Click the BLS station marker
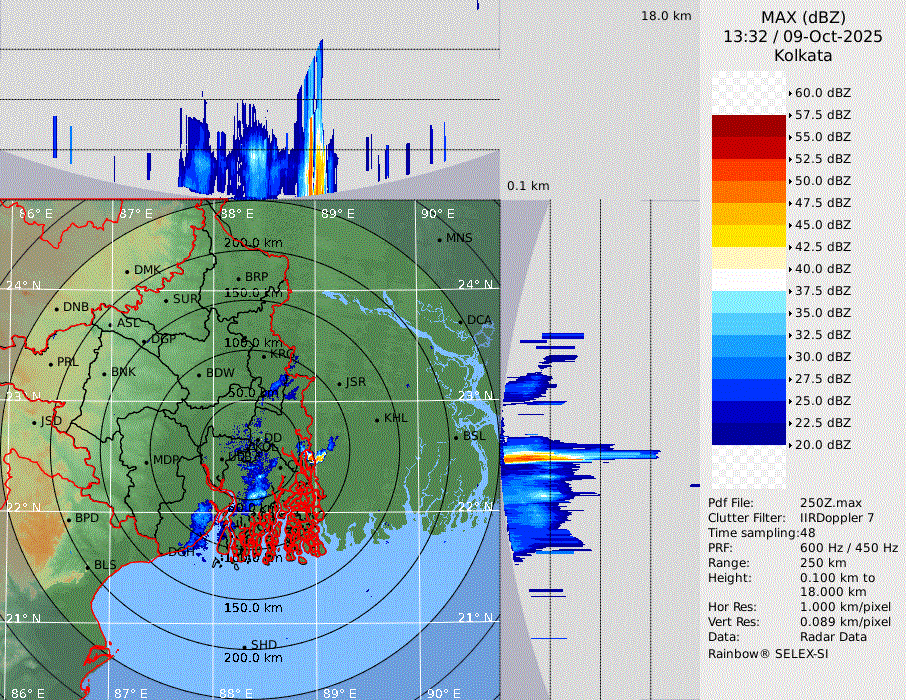 click(88, 566)
